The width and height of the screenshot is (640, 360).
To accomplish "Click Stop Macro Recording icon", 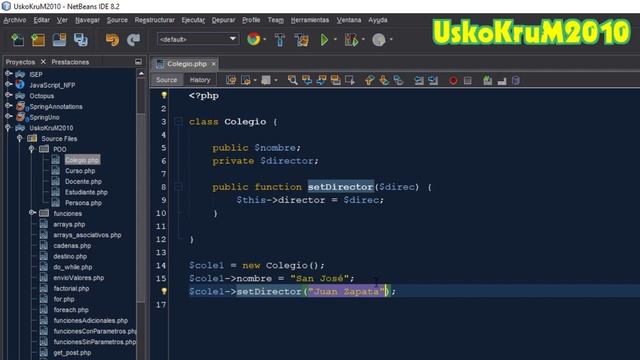I will (468, 80).
